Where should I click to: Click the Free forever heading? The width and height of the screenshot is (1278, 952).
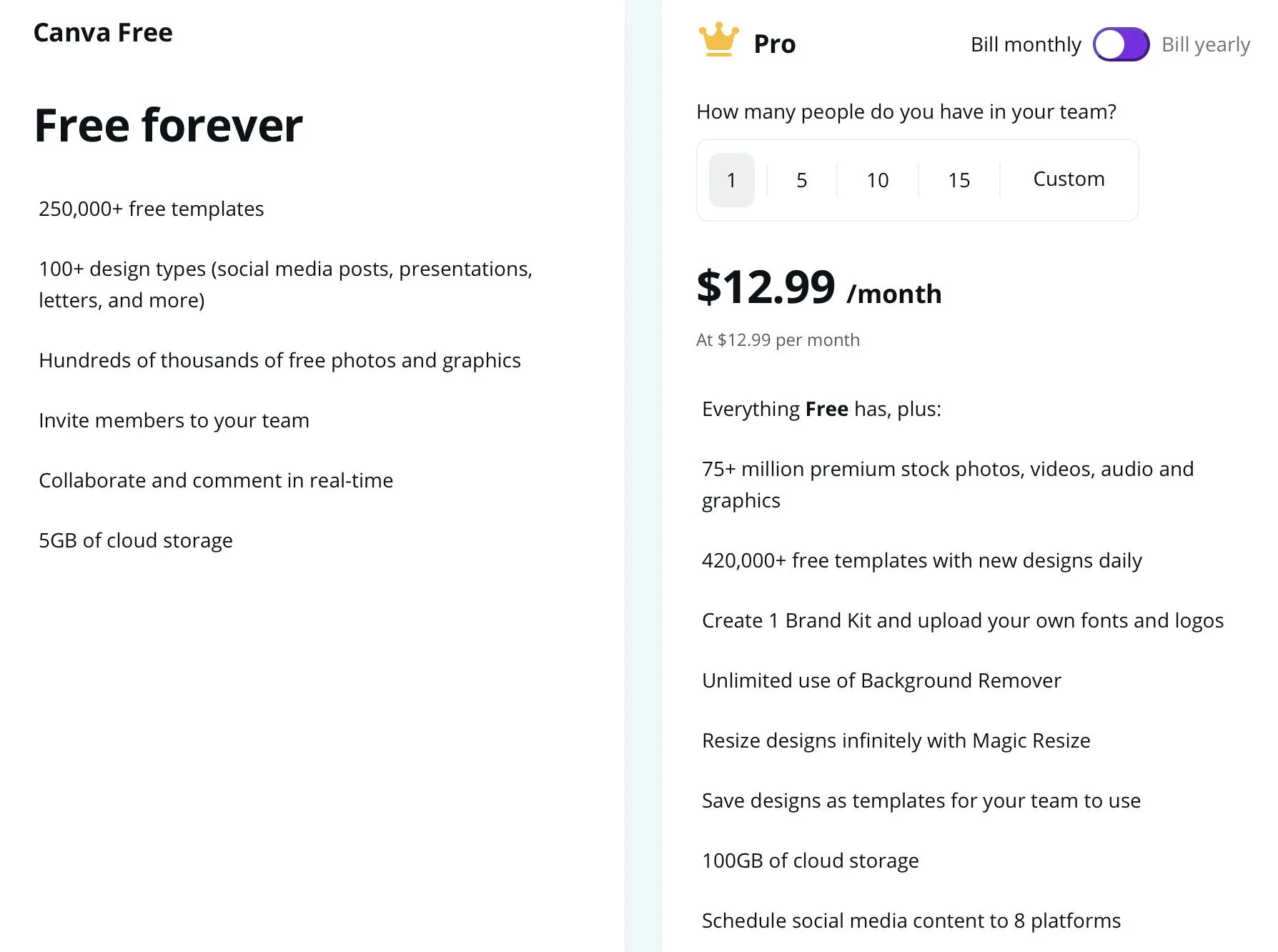click(x=169, y=126)
